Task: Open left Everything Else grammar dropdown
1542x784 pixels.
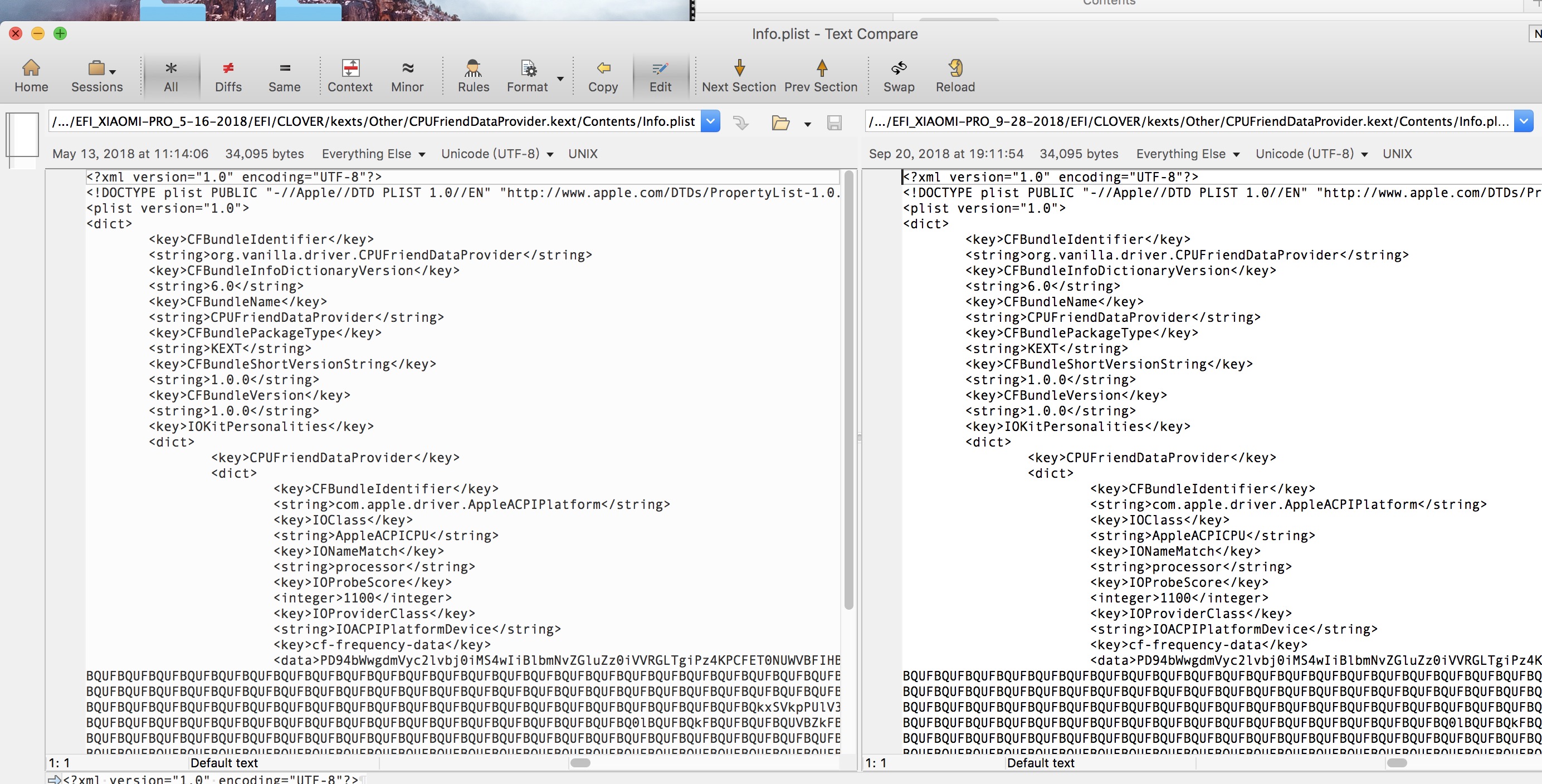Action: pyautogui.click(x=374, y=154)
